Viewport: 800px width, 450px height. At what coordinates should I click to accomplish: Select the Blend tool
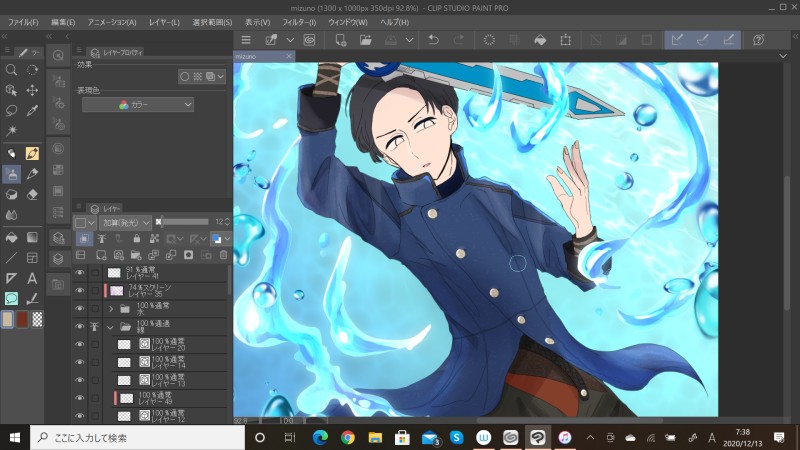click(x=11, y=215)
